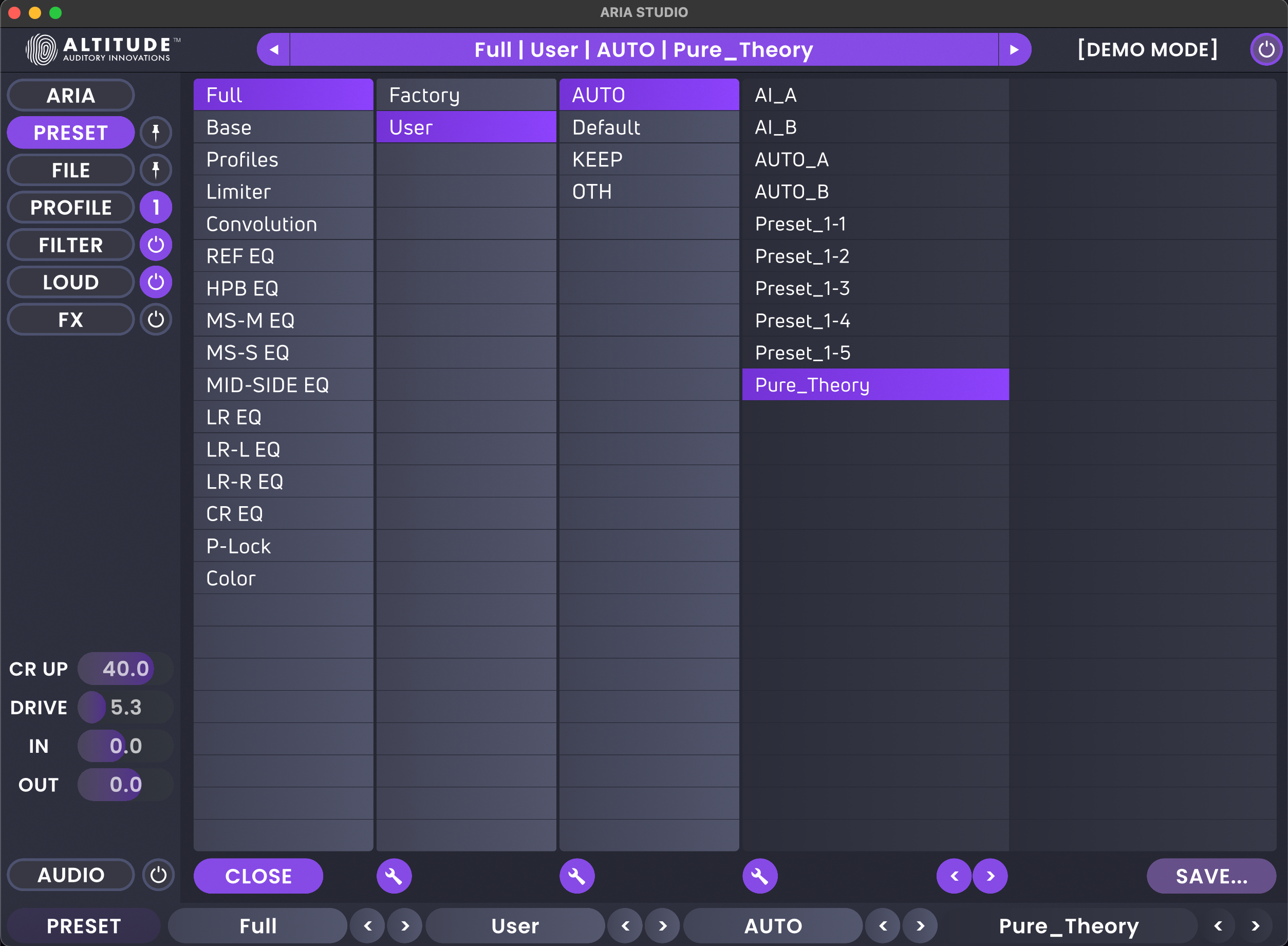Viewport: 1288px width, 946px height.
Task: Click the back arrow next to the preset list wrenches
Action: (x=953, y=876)
